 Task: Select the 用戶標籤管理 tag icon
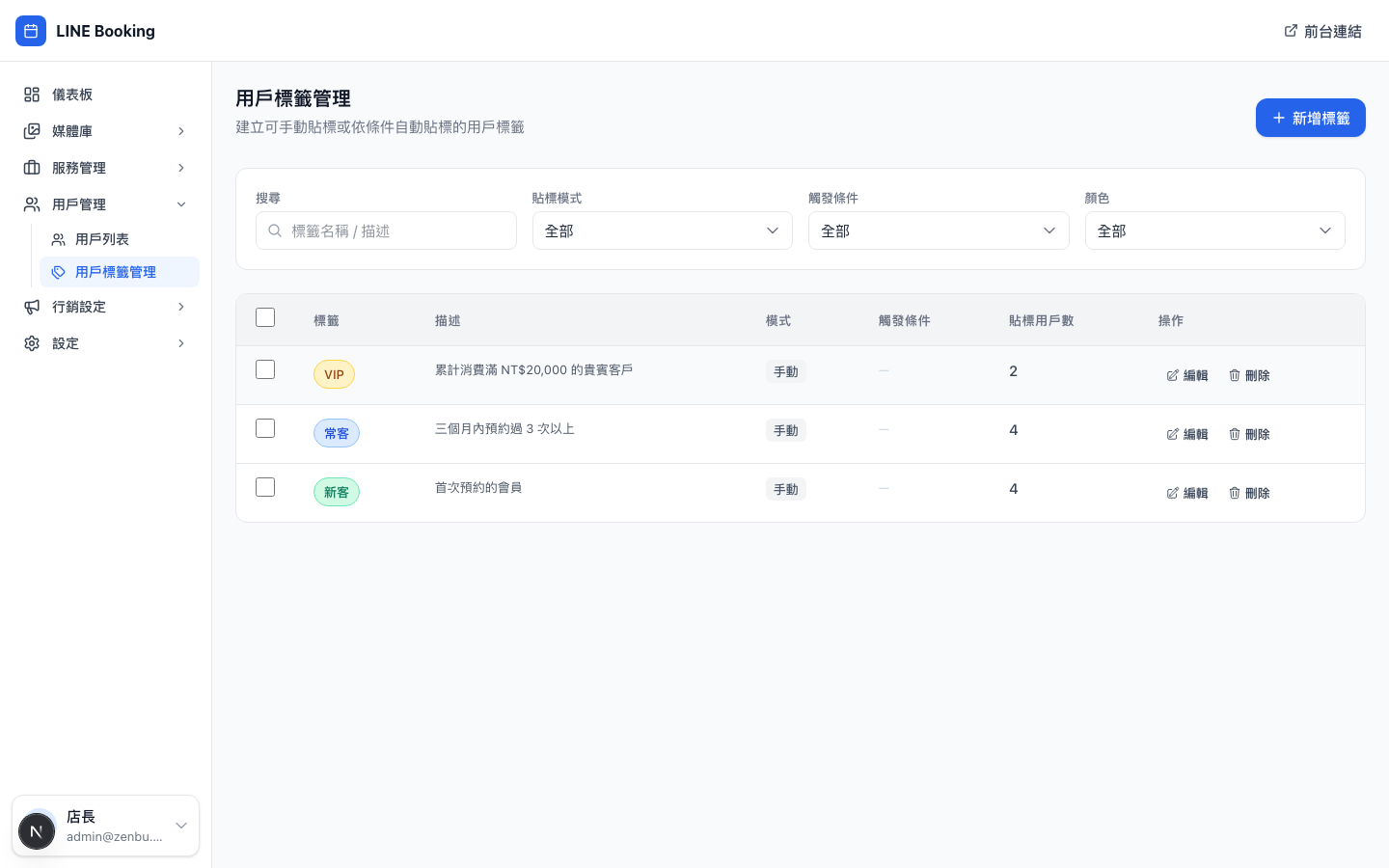[x=60, y=272]
